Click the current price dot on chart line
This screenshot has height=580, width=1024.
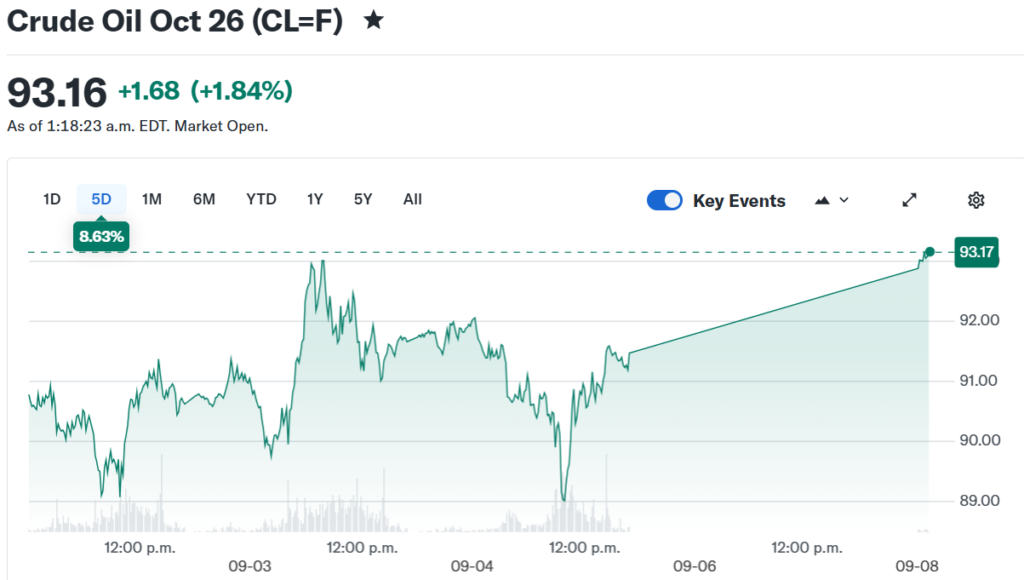(x=929, y=252)
